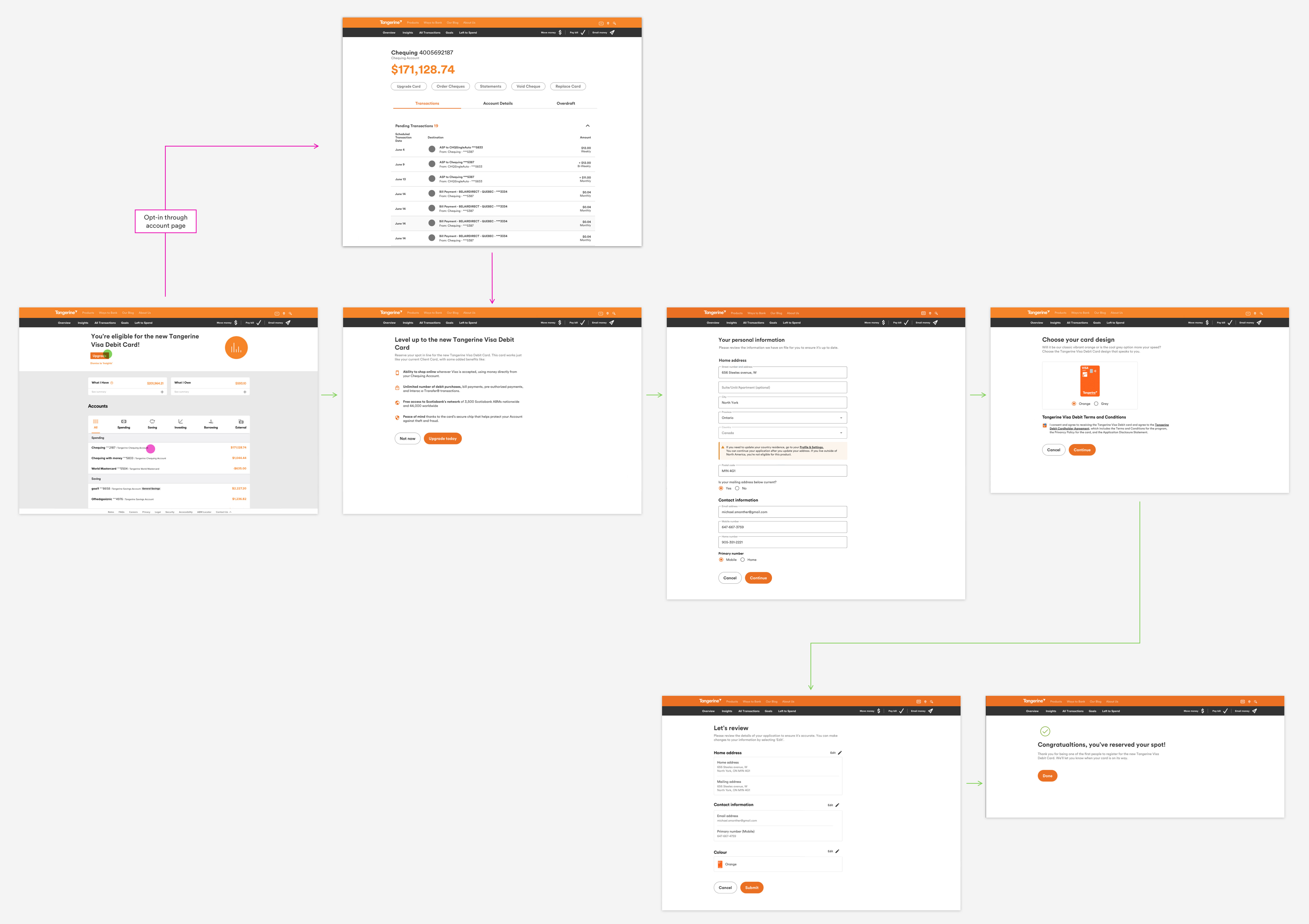Click the Spending category icon on the Accounts screen
The image size is (1309, 924).
pos(124,422)
